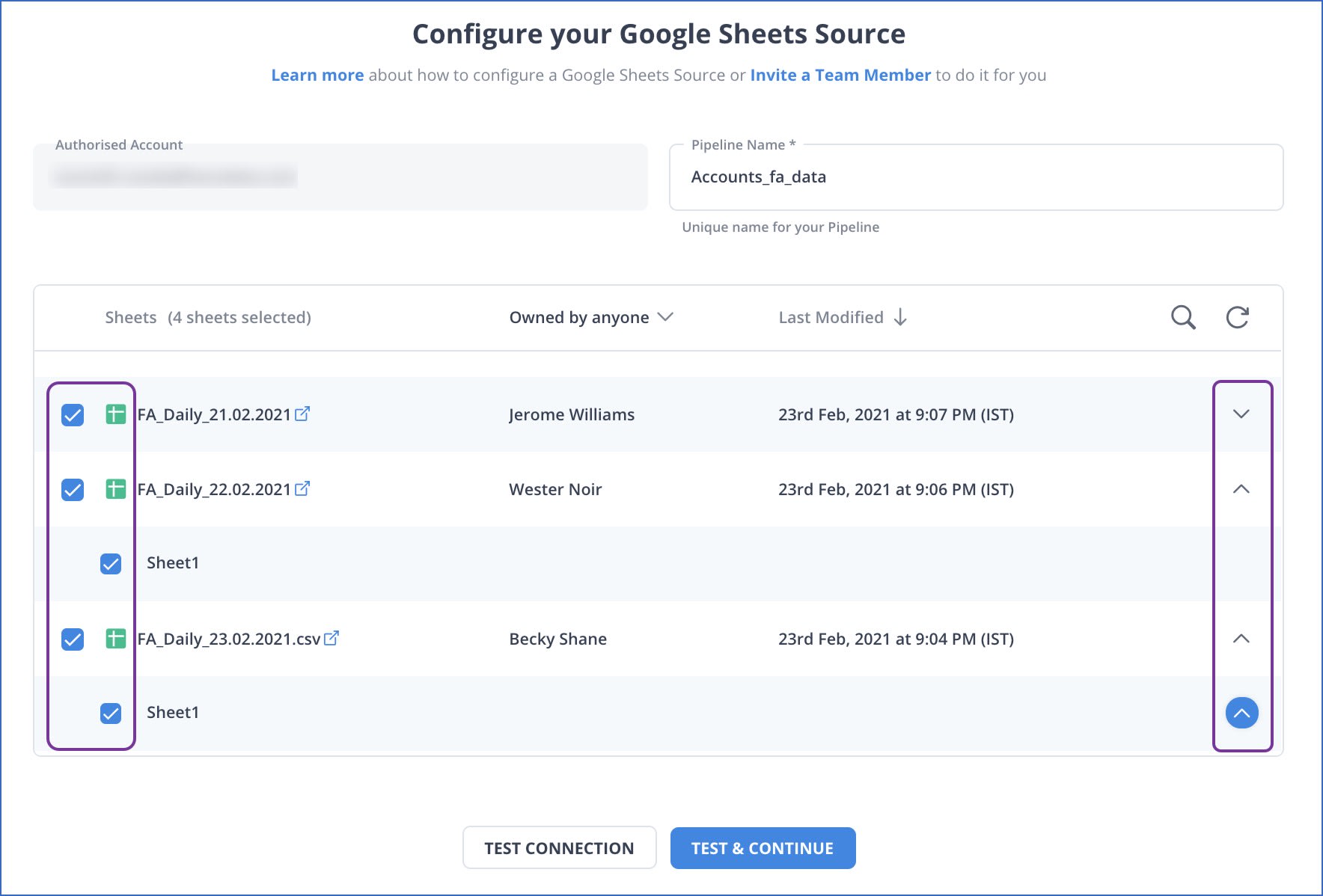Screen dimensions: 1323x896
Task: Open FA_Daily_22.02.2021 external link icon
Action: click(302, 488)
